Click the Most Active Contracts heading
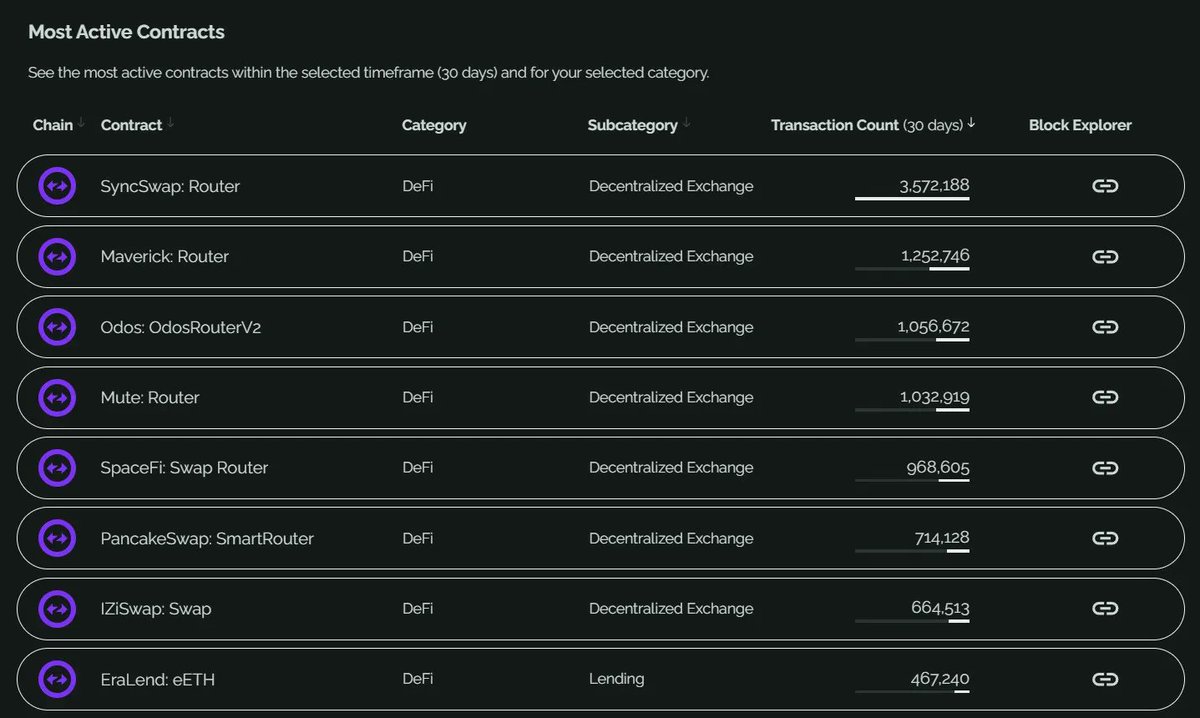 (126, 32)
